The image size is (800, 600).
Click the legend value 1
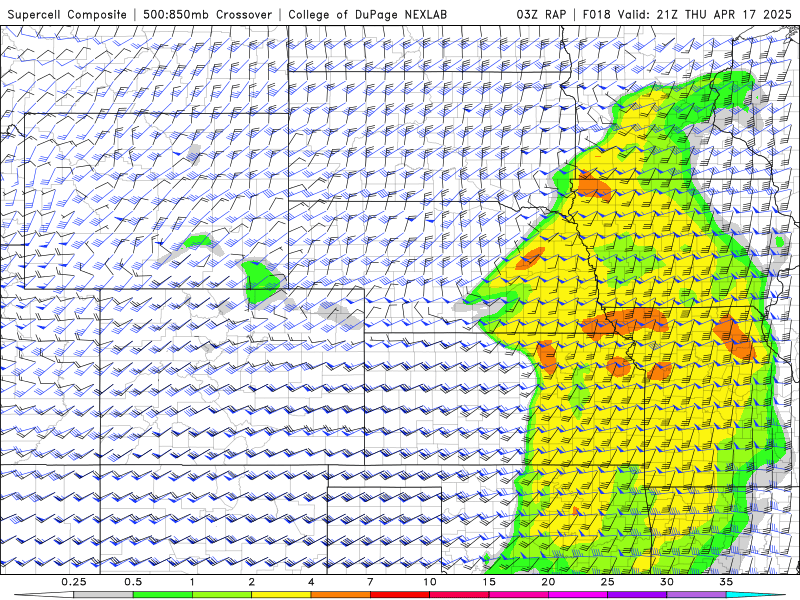click(x=192, y=582)
